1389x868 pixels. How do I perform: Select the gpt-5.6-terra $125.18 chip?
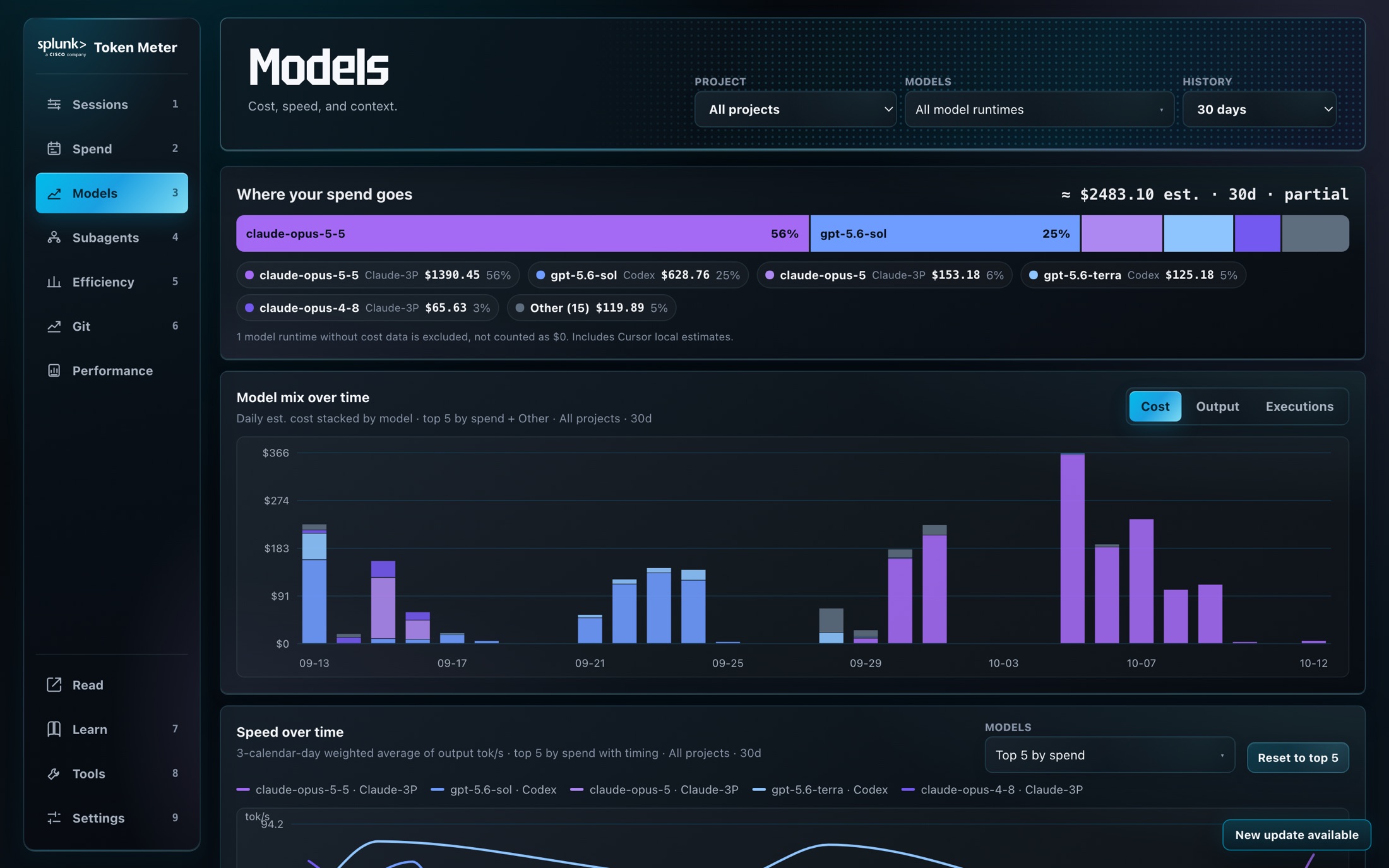tap(1133, 275)
